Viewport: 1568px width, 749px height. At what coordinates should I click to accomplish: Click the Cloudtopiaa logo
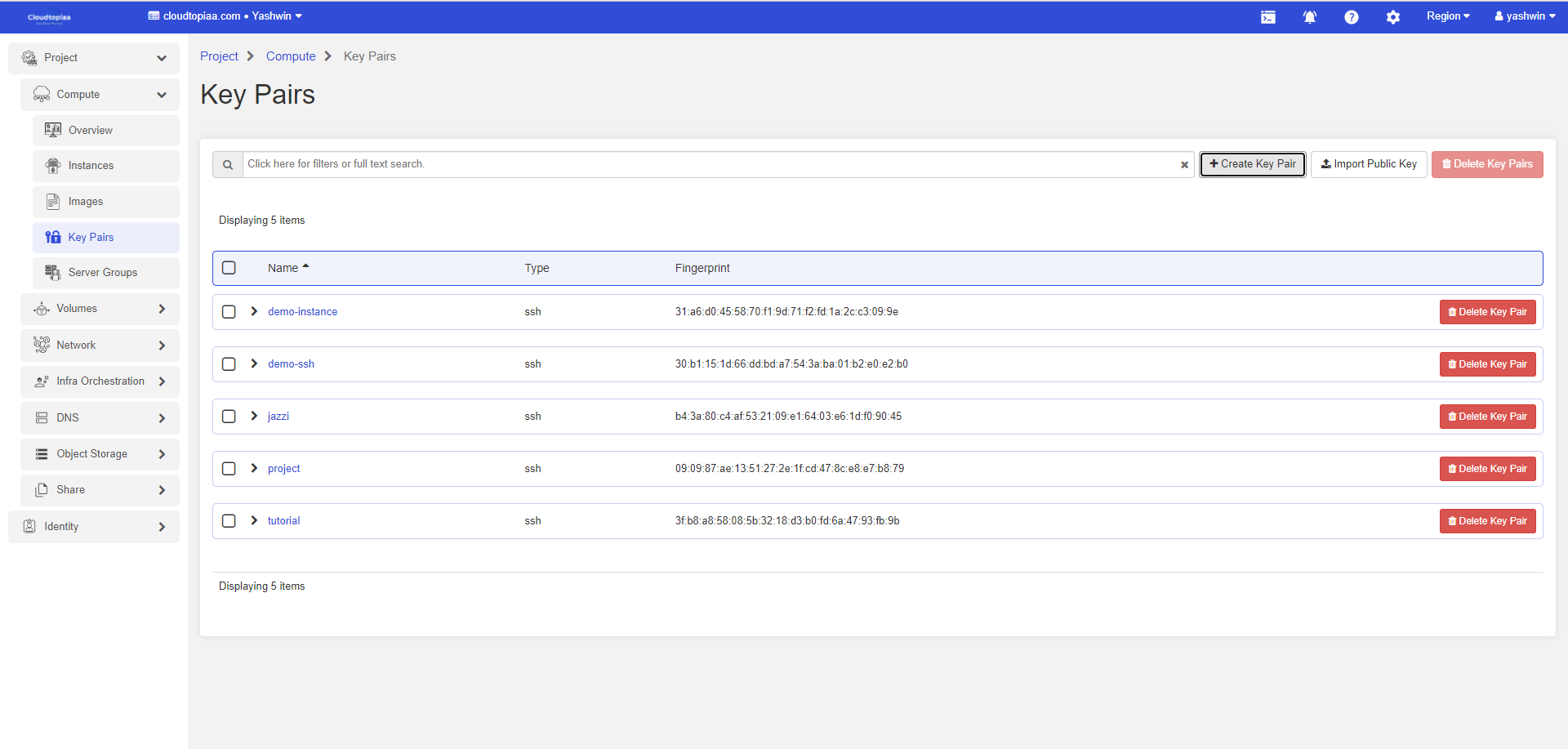(49, 17)
